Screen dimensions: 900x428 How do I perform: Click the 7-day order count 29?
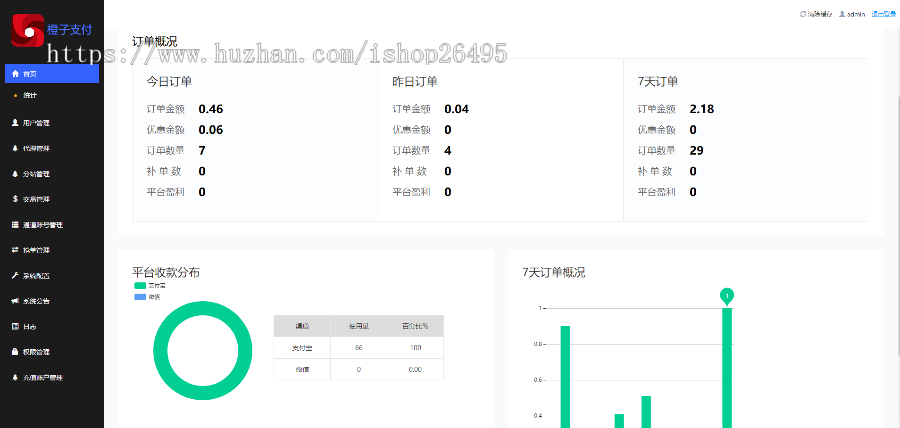[696, 150]
